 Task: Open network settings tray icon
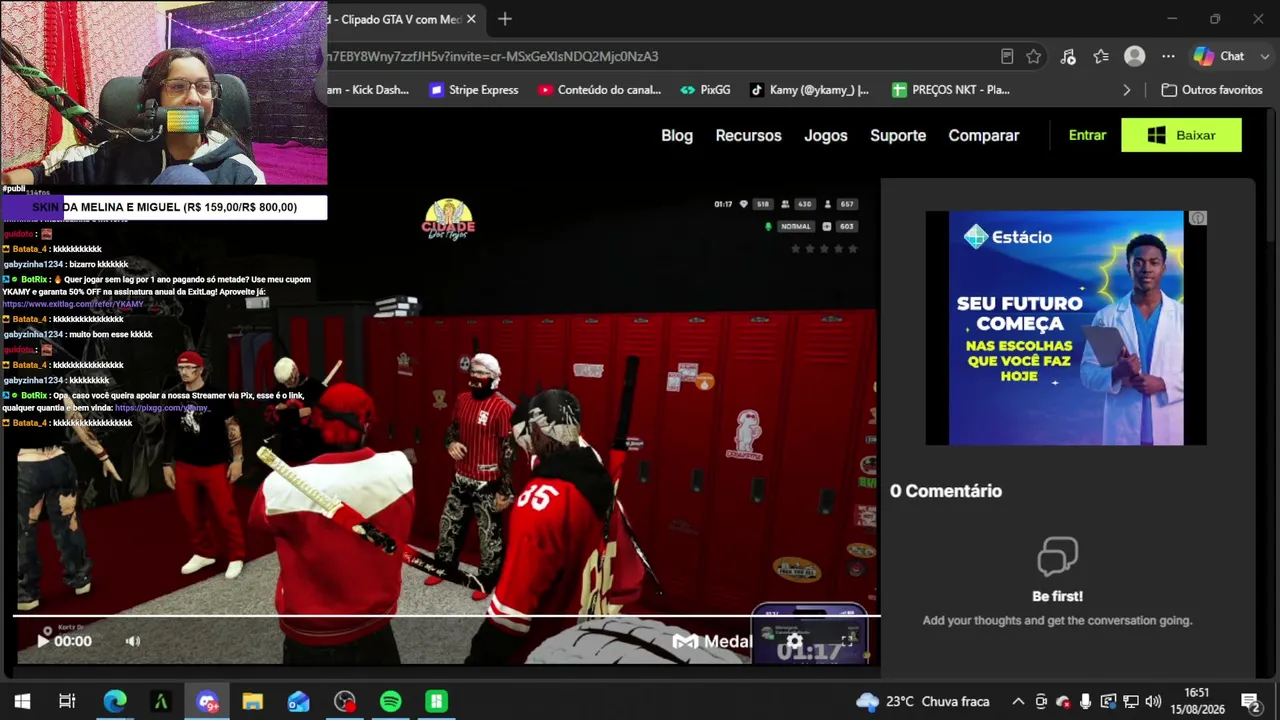(x=1131, y=702)
